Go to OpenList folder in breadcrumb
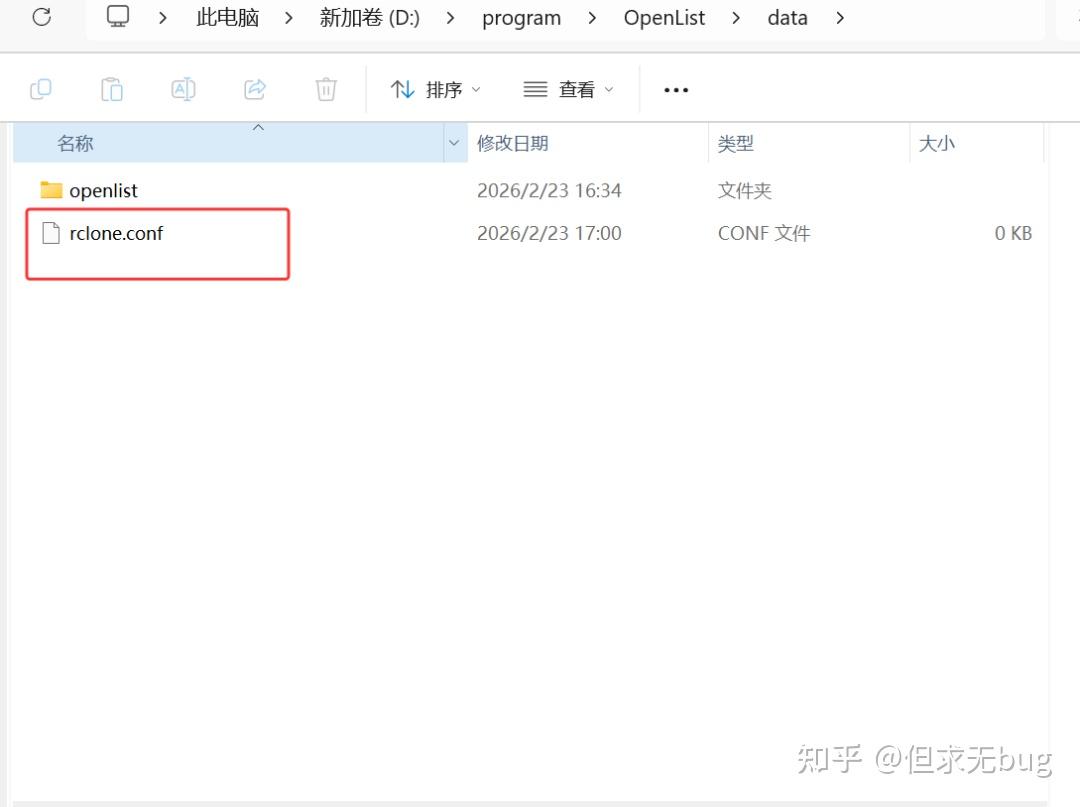This screenshot has height=807, width=1080. 664,17
